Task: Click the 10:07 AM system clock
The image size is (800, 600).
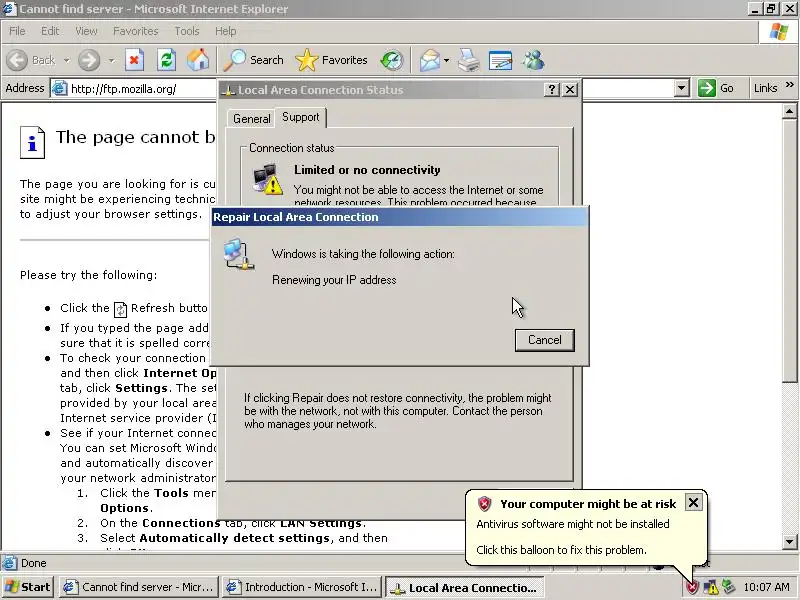Action: (766, 587)
